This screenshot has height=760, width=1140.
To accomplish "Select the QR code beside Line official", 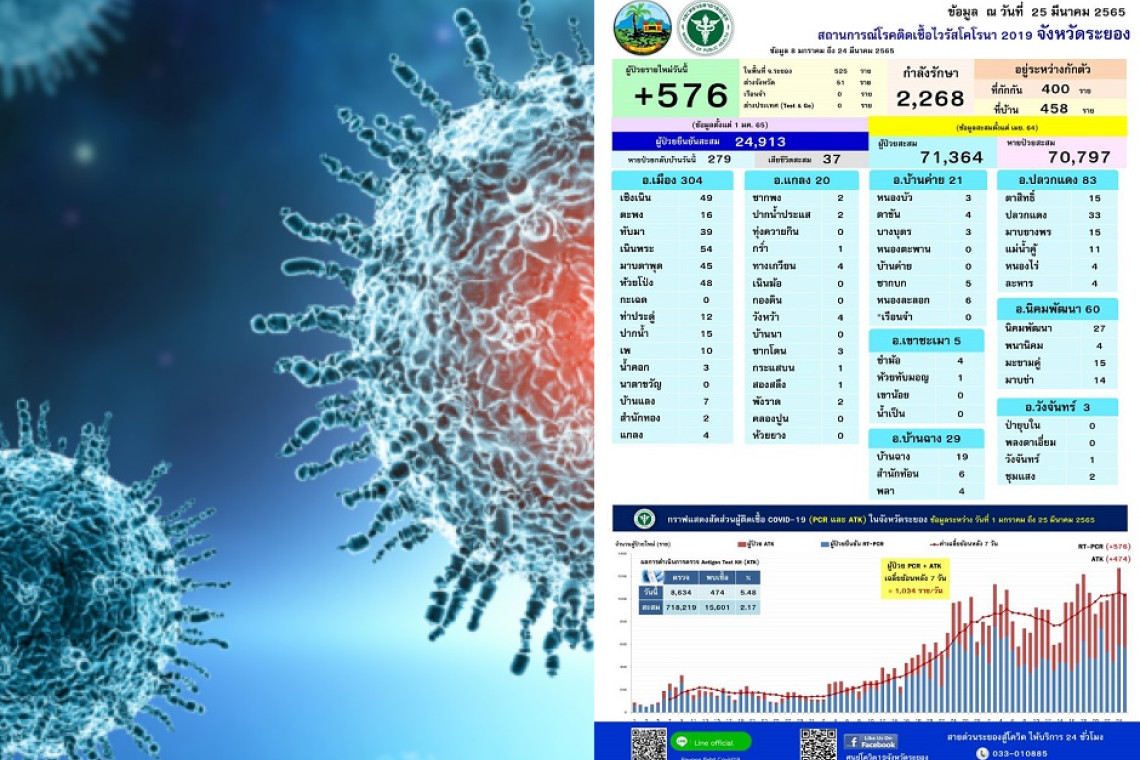I will tap(648, 743).
